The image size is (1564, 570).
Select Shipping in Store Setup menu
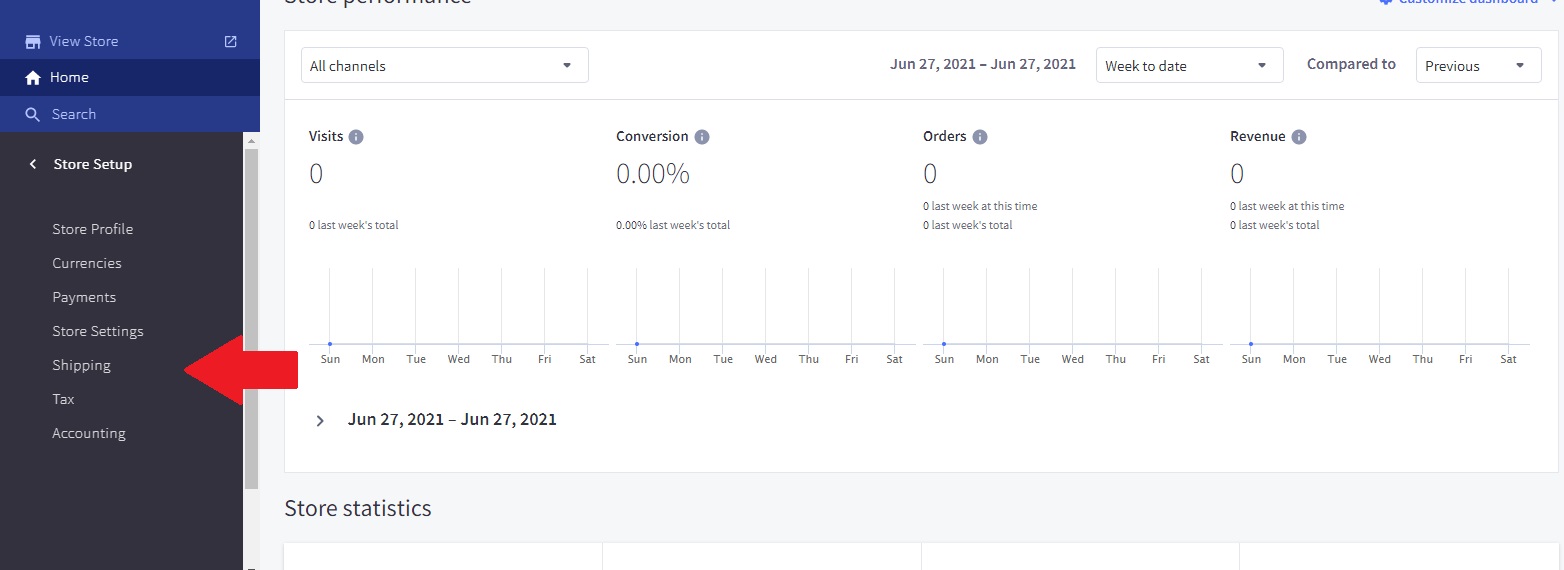(x=82, y=365)
